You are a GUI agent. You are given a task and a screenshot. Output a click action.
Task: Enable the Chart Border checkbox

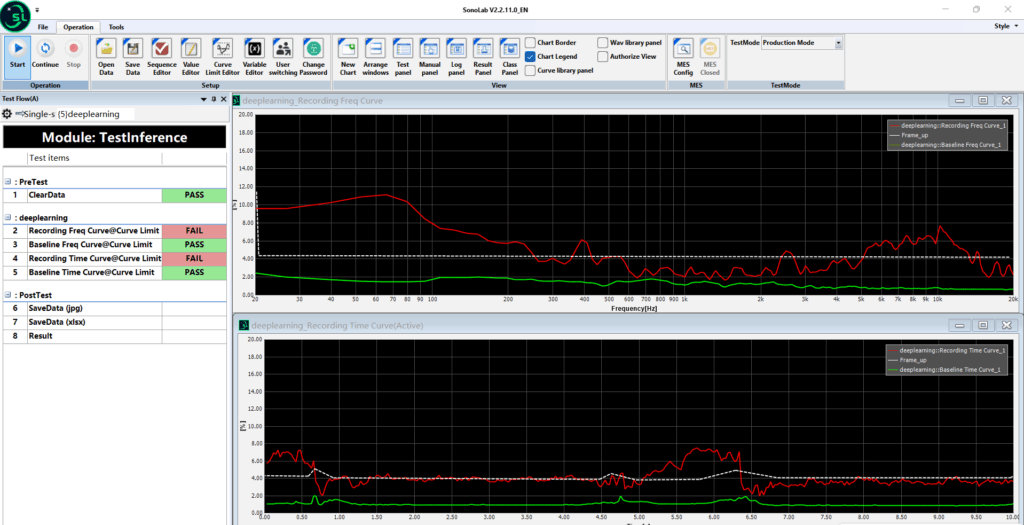point(530,43)
